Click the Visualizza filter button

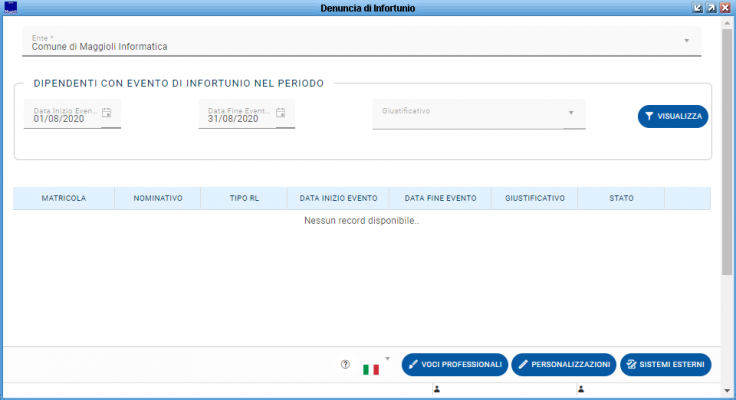pos(673,116)
